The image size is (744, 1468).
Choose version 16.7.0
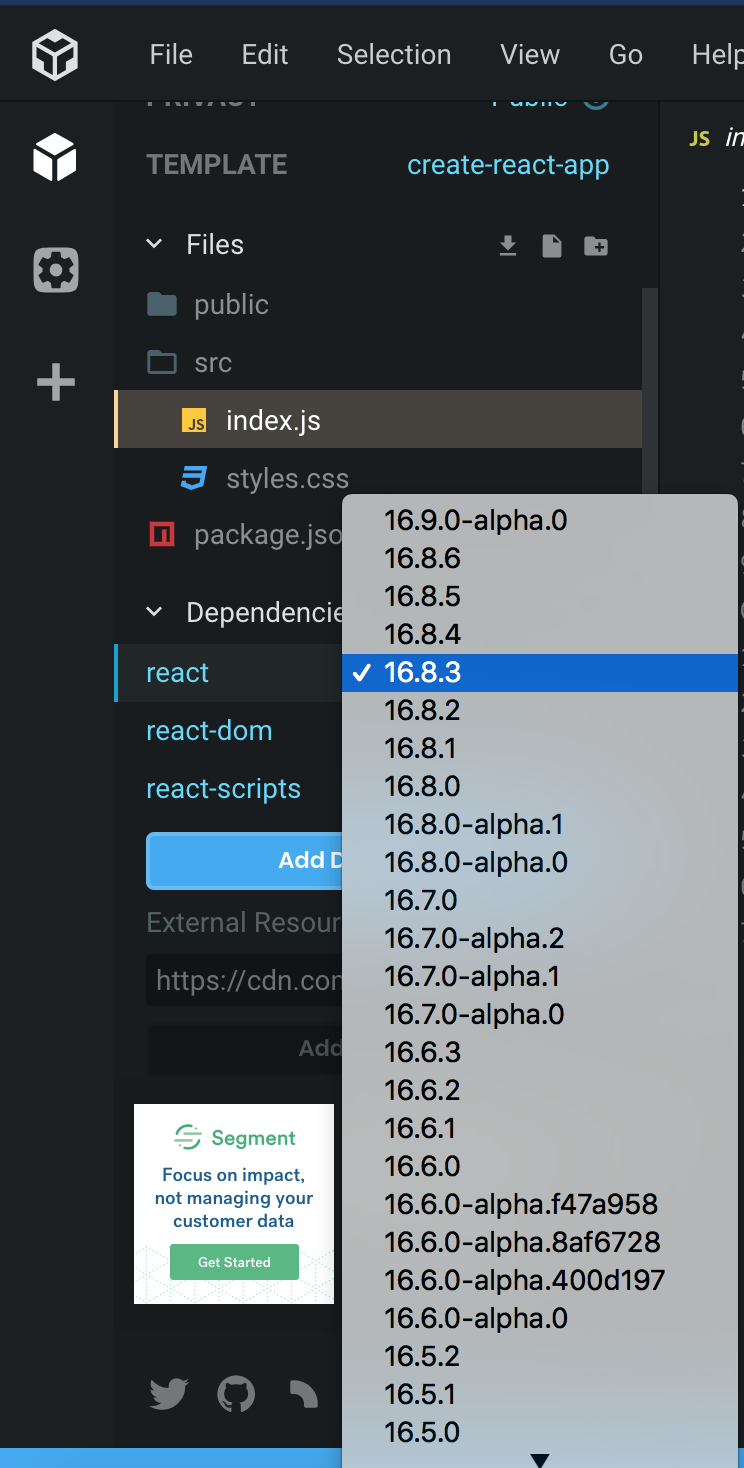[x=540, y=900]
